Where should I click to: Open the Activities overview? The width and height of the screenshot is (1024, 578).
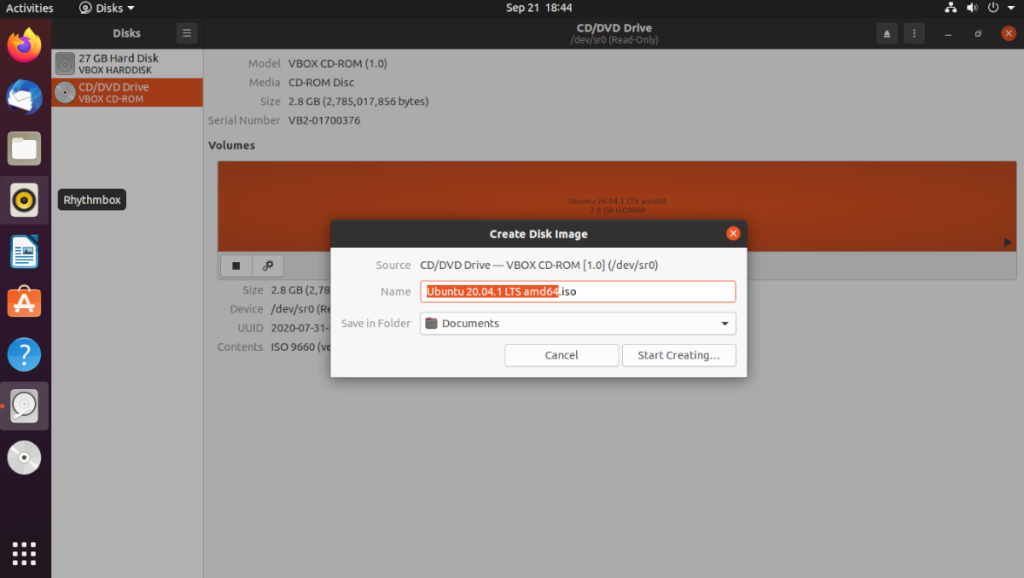tap(25, 8)
